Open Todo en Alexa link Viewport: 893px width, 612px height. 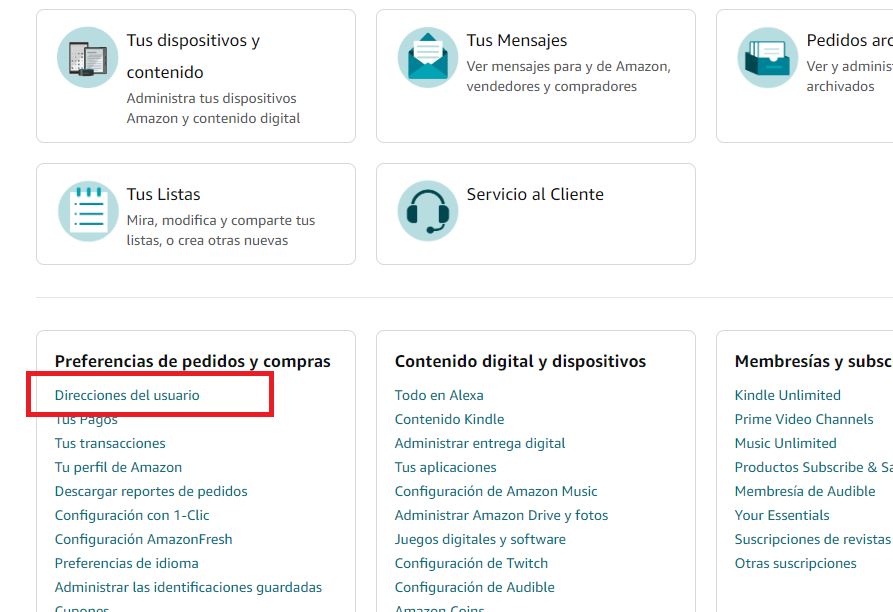pos(439,395)
